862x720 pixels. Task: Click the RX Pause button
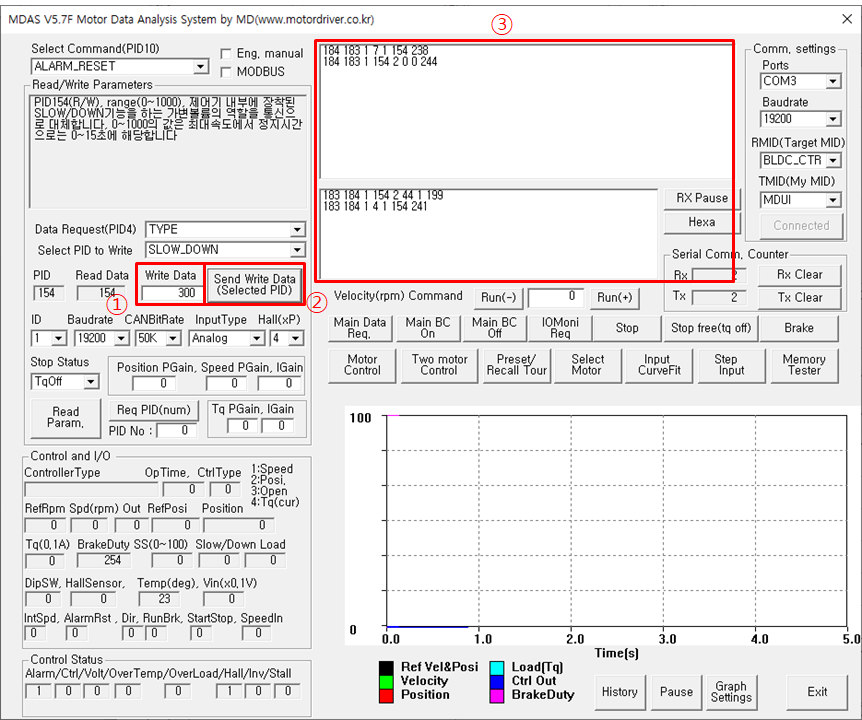pos(702,198)
